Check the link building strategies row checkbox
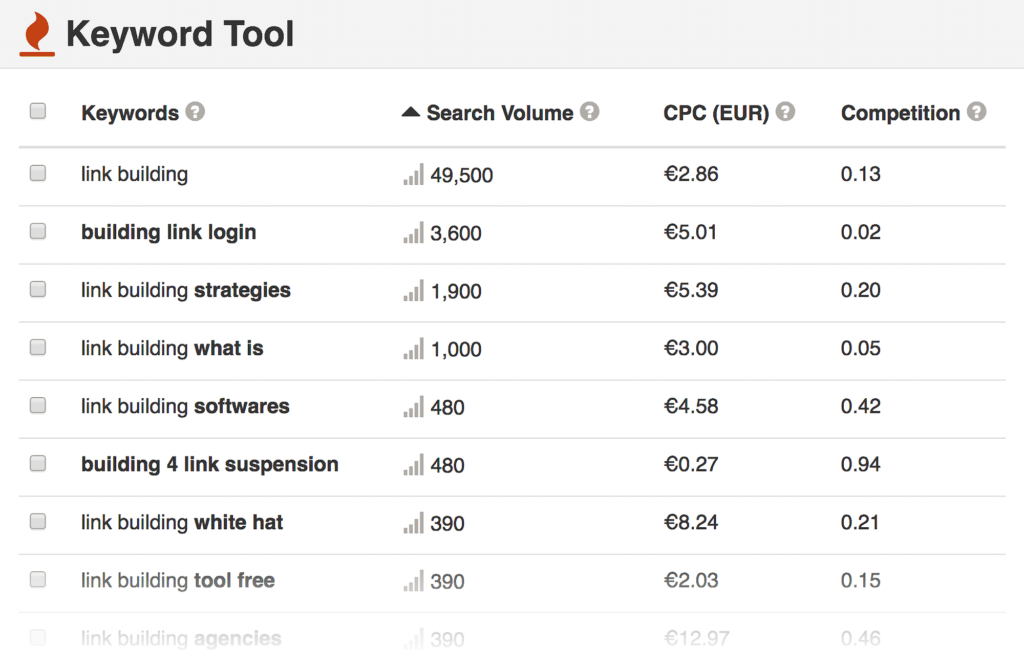1024x667 pixels. [x=37, y=290]
